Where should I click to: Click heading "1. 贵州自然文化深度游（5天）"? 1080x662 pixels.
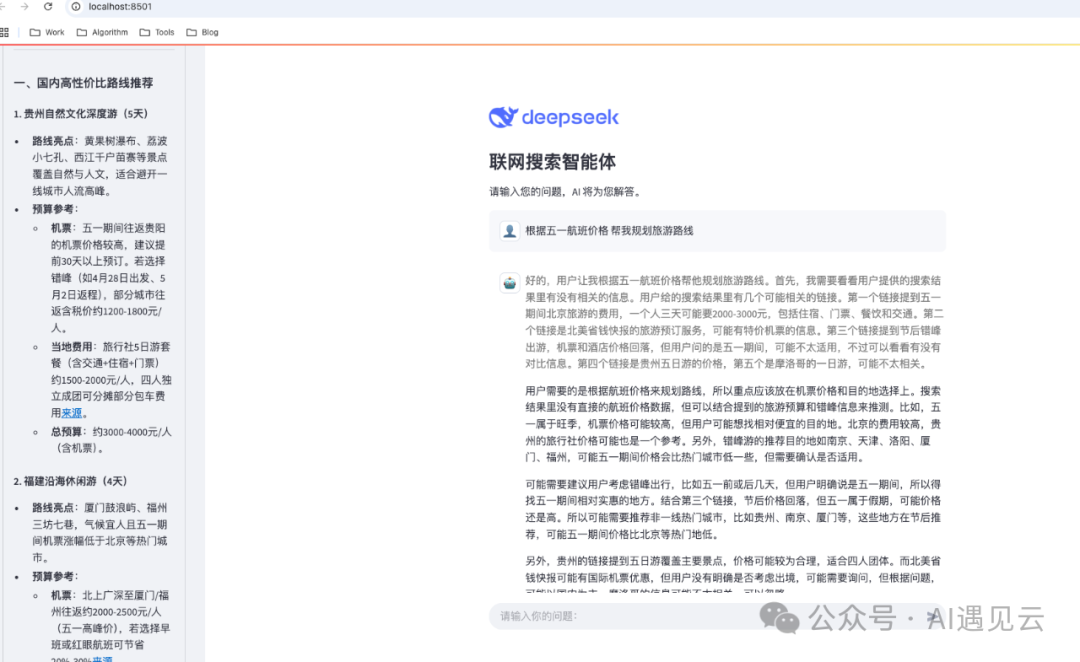click(x=81, y=114)
